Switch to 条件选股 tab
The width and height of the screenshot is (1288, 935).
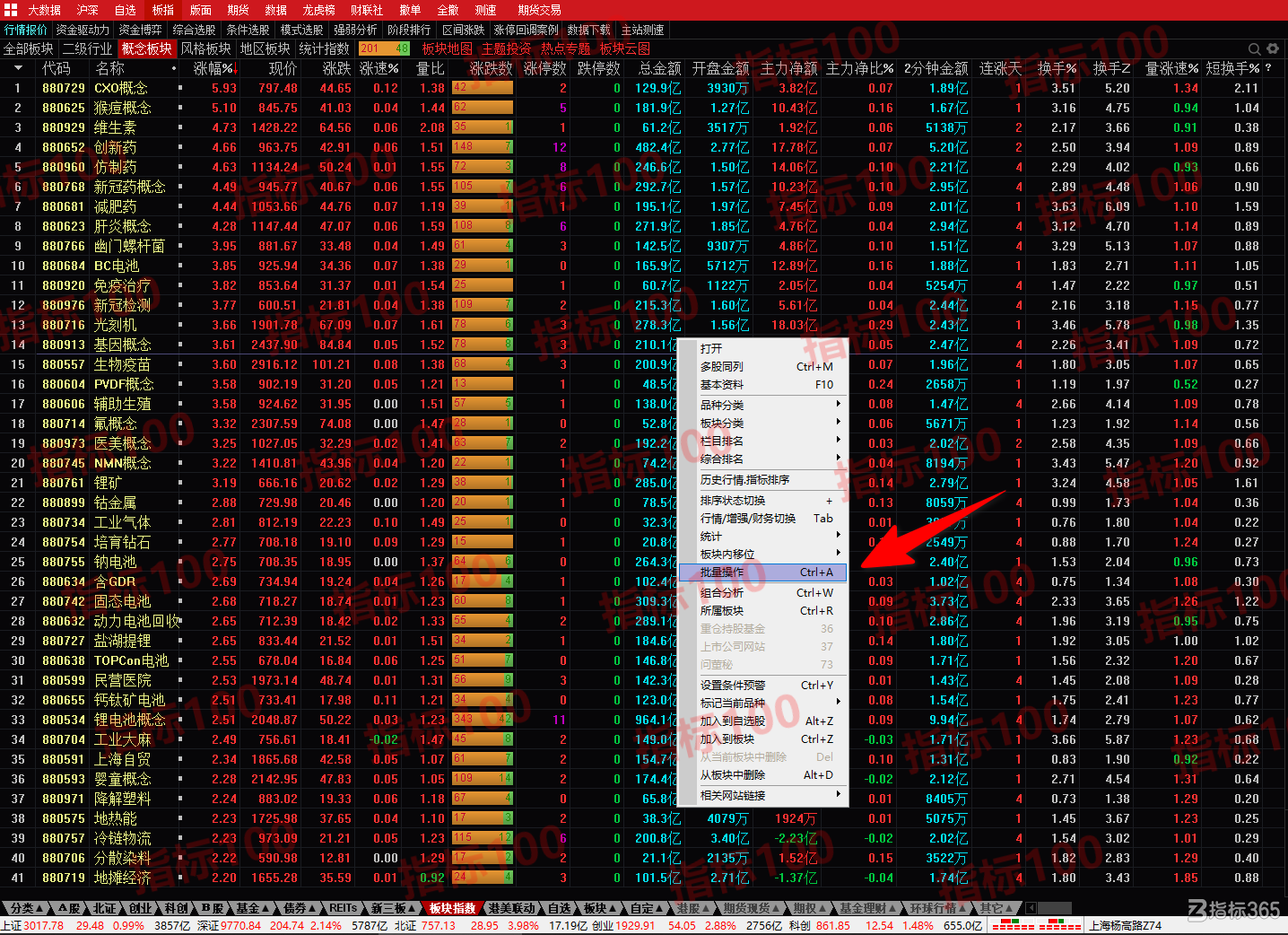tap(248, 30)
